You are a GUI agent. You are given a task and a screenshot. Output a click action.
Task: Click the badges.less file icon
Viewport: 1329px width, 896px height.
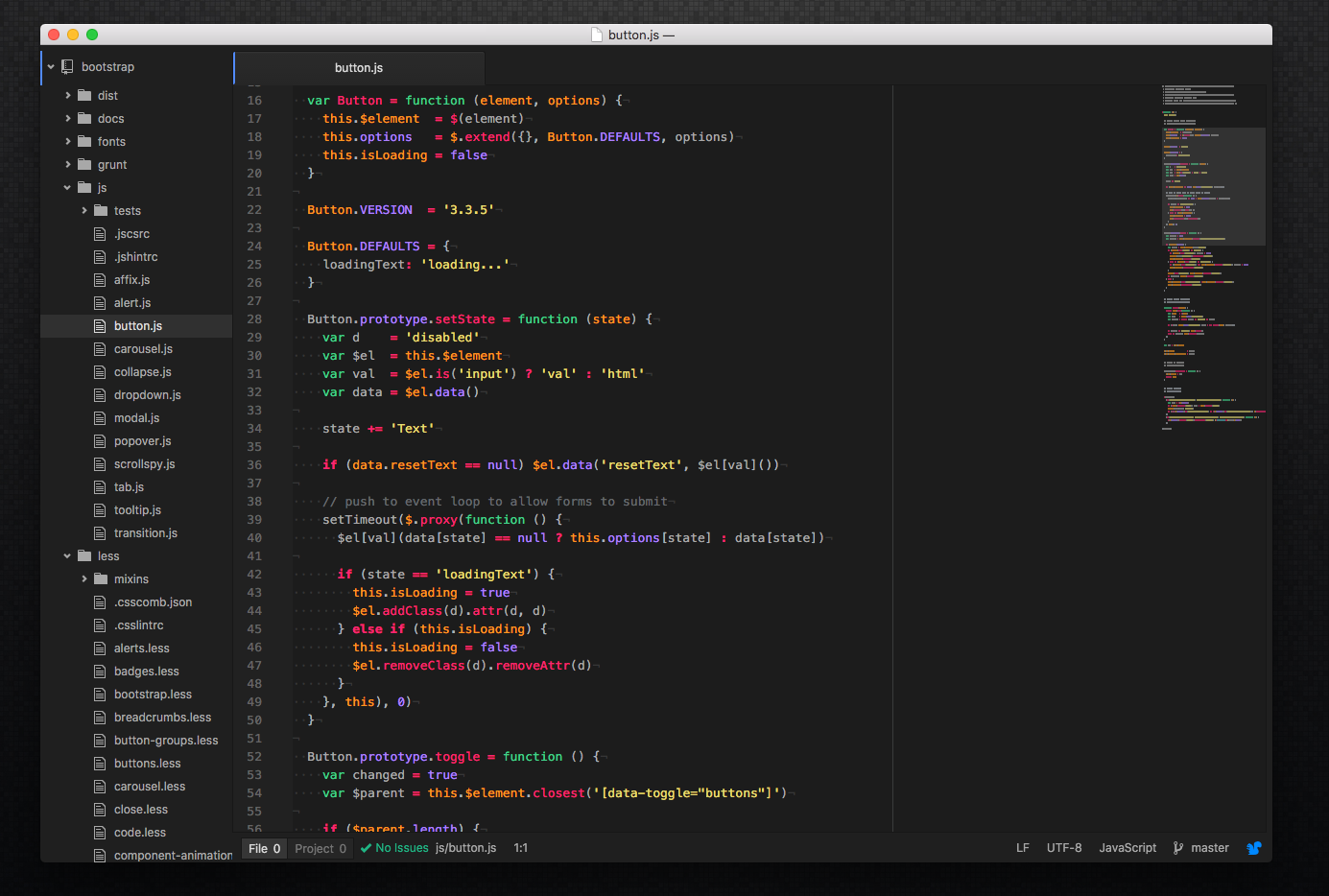pos(100,672)
